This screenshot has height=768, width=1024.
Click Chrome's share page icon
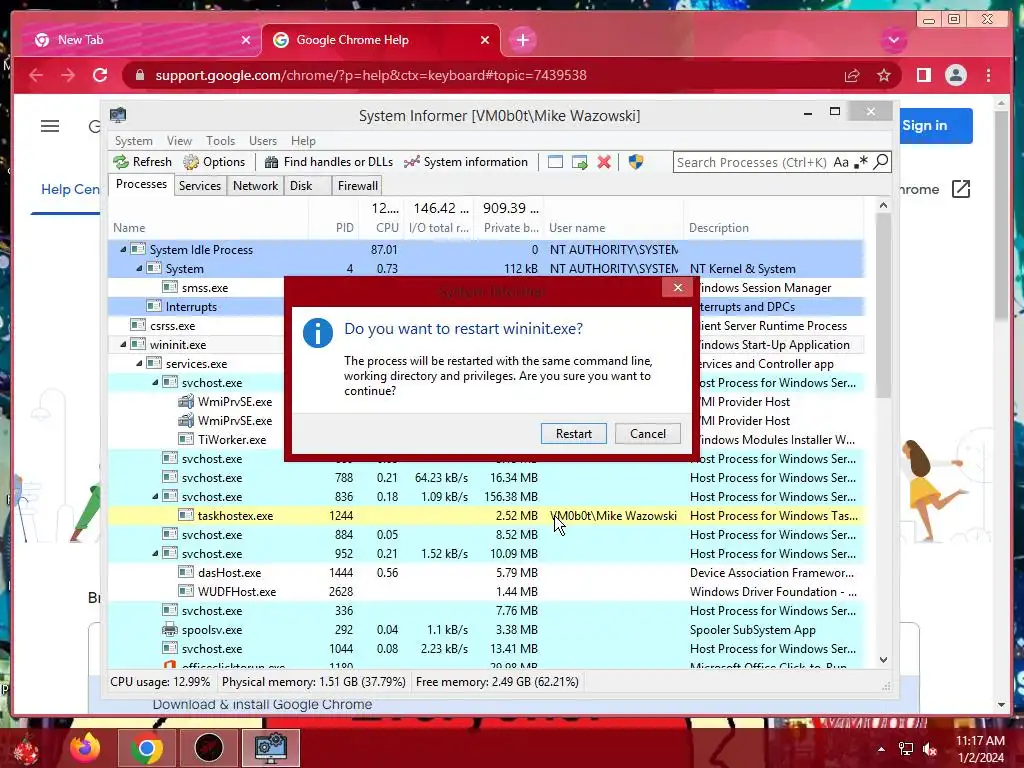(x=852, y=75)
